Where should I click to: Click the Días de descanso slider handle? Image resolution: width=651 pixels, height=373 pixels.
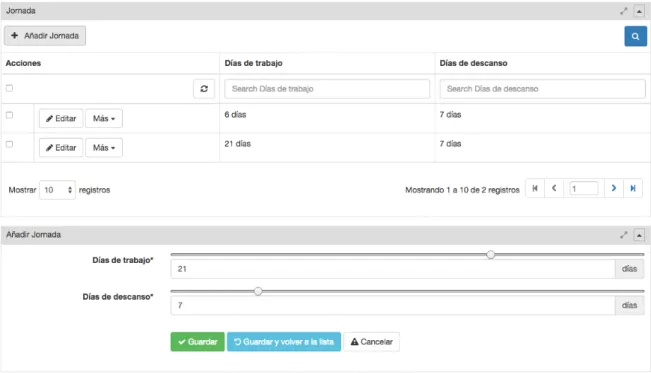[258, 291]
